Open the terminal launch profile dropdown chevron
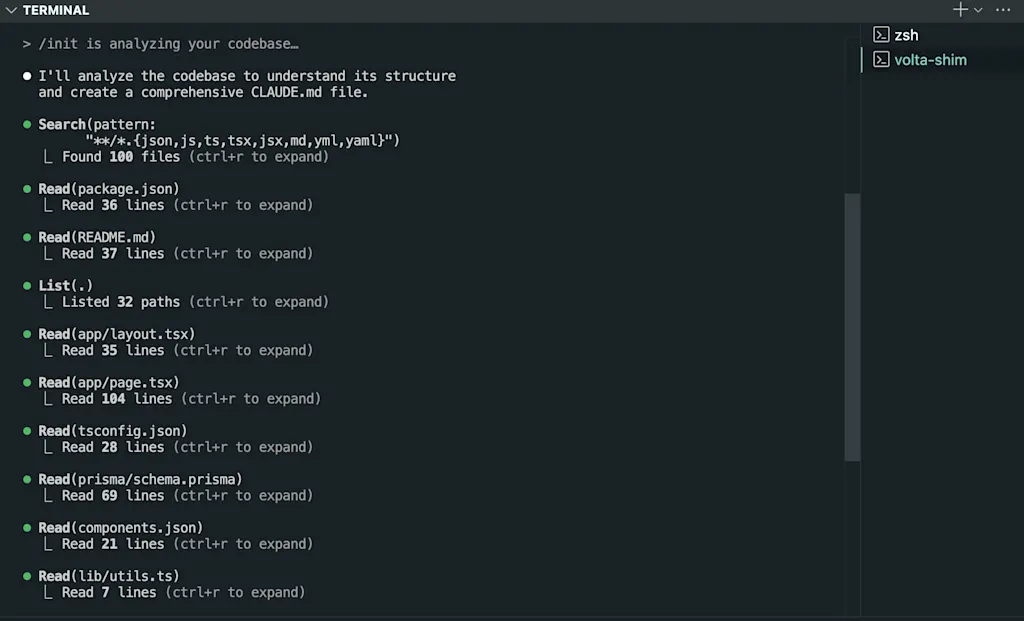This screenshot has height=621, width=1024. 978,10
